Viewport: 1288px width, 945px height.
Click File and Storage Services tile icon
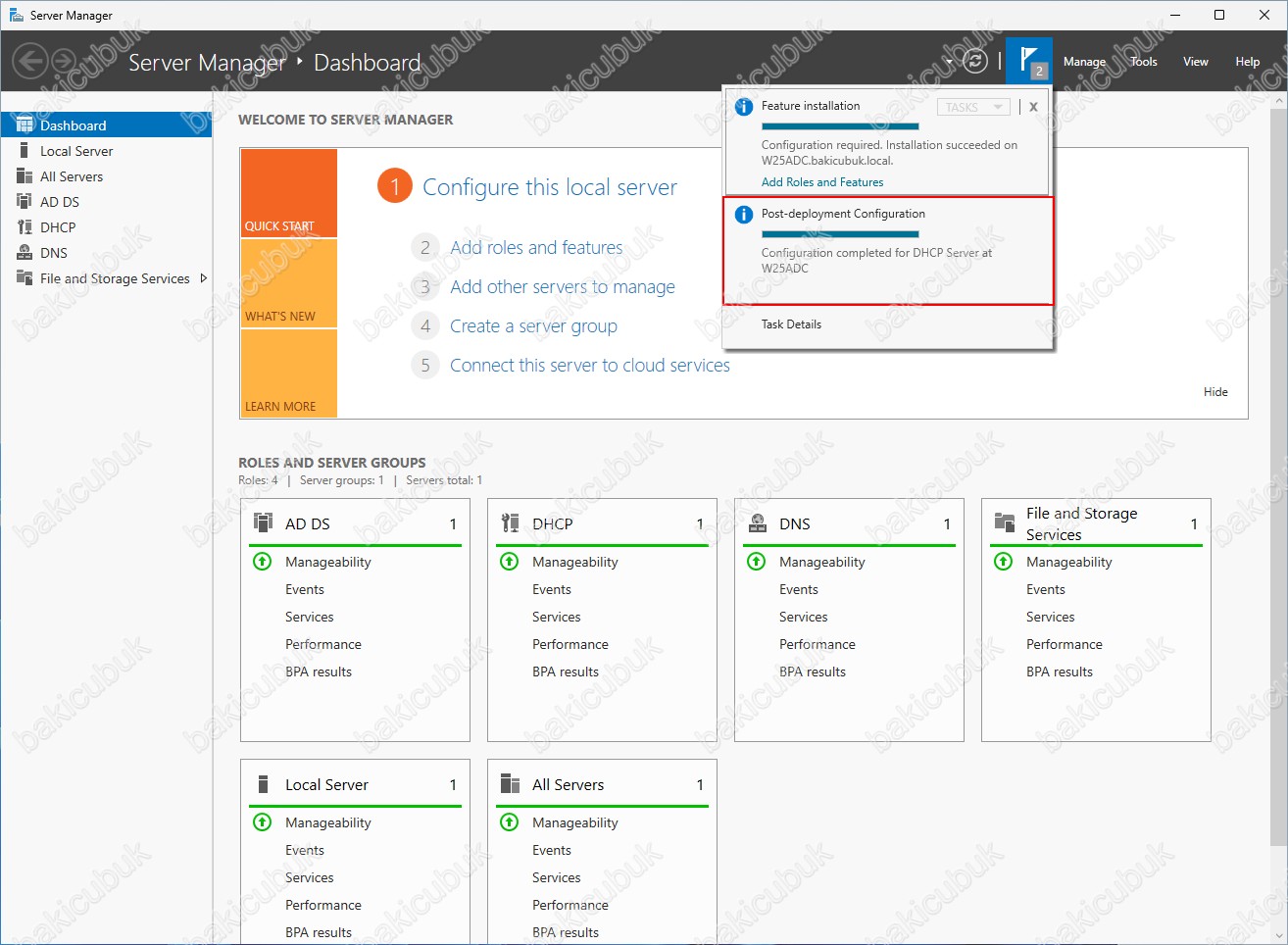click(1005, 522)
